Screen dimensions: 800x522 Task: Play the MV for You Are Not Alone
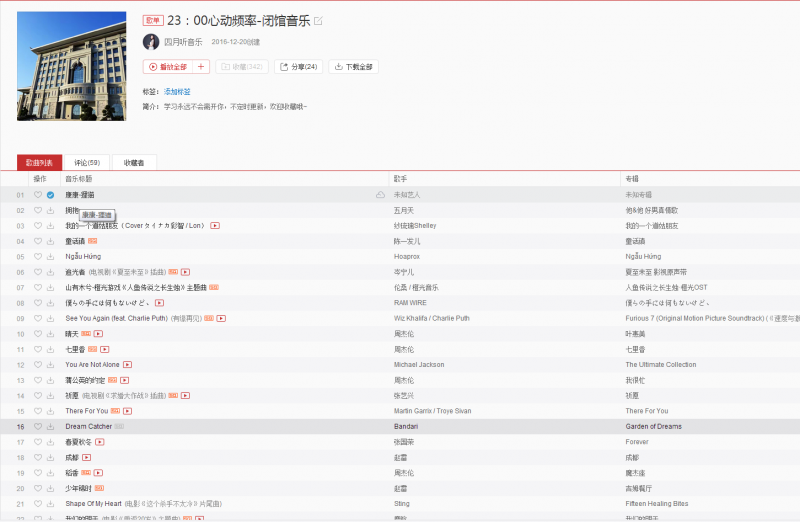127,365
